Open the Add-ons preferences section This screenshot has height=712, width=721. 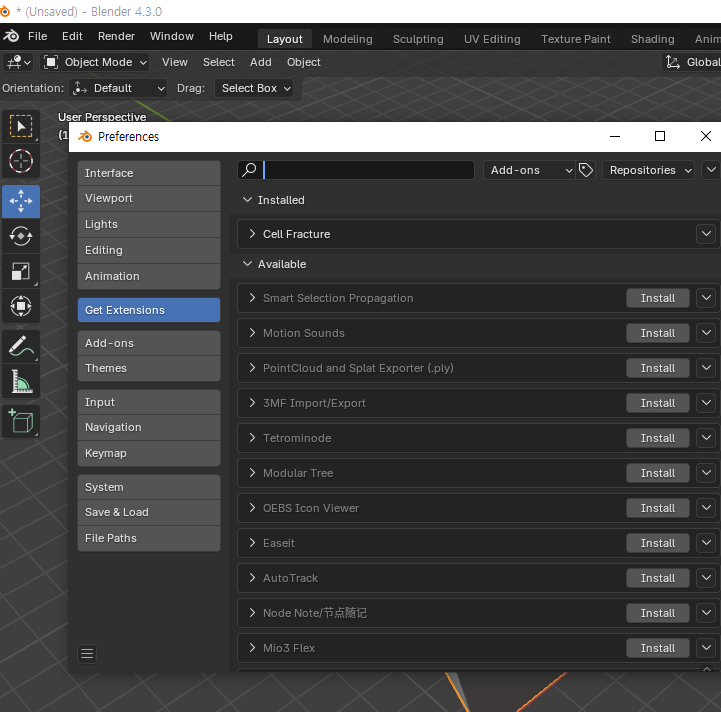(149, 343)
